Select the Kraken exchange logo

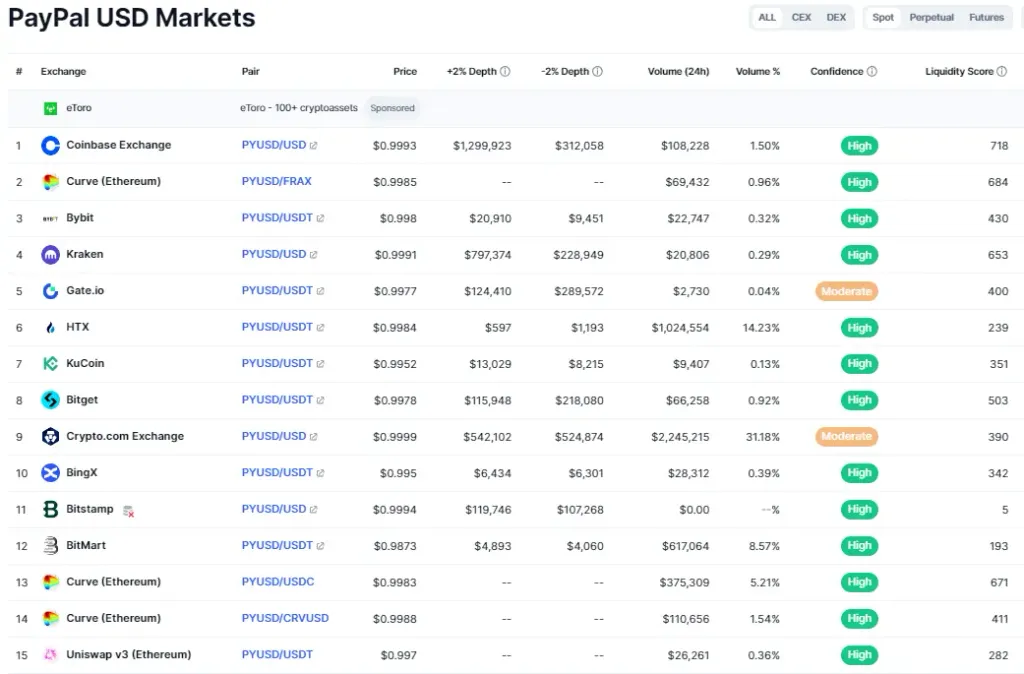tap(51, 254)
